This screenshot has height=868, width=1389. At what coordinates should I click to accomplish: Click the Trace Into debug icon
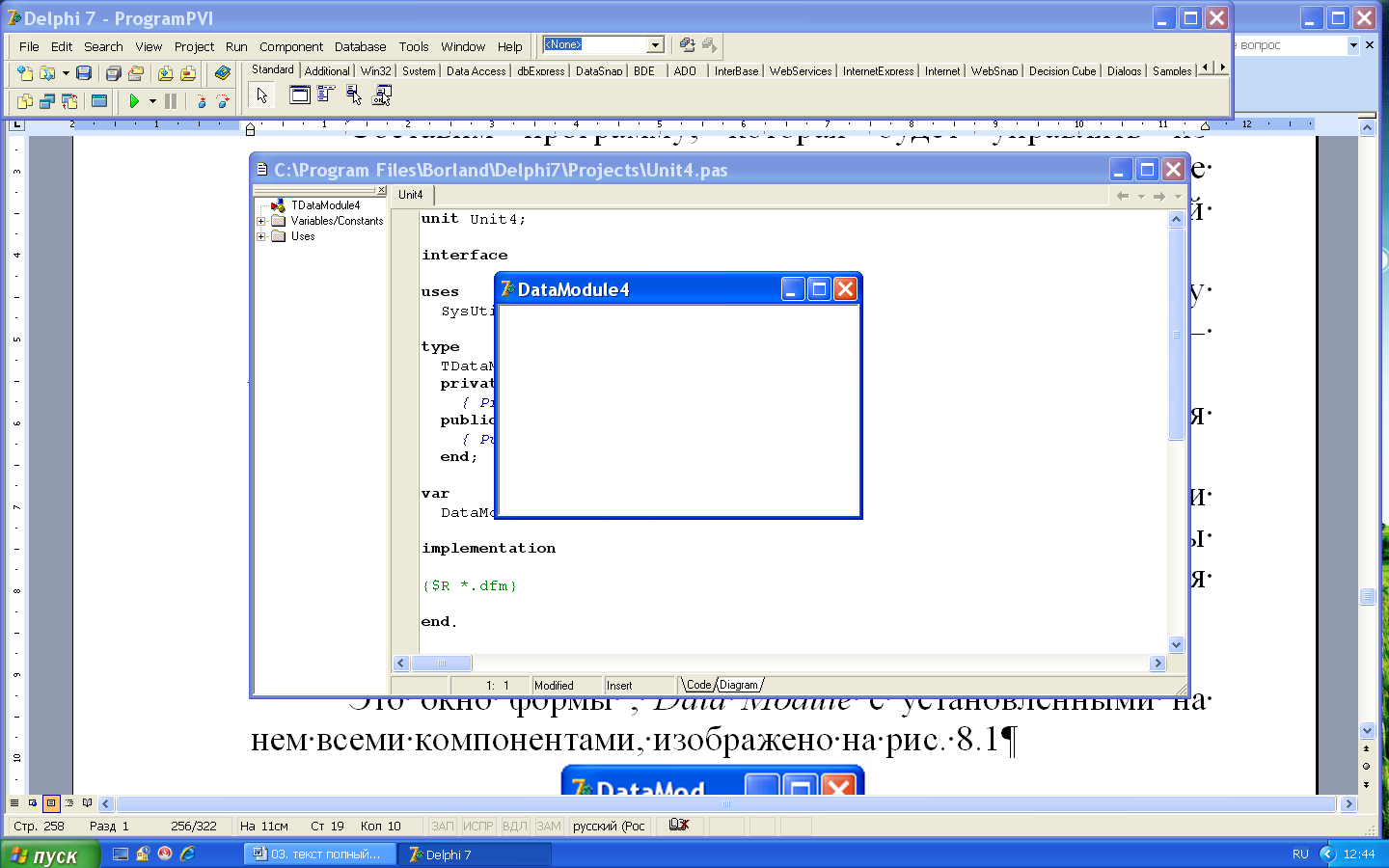[201, 101]
